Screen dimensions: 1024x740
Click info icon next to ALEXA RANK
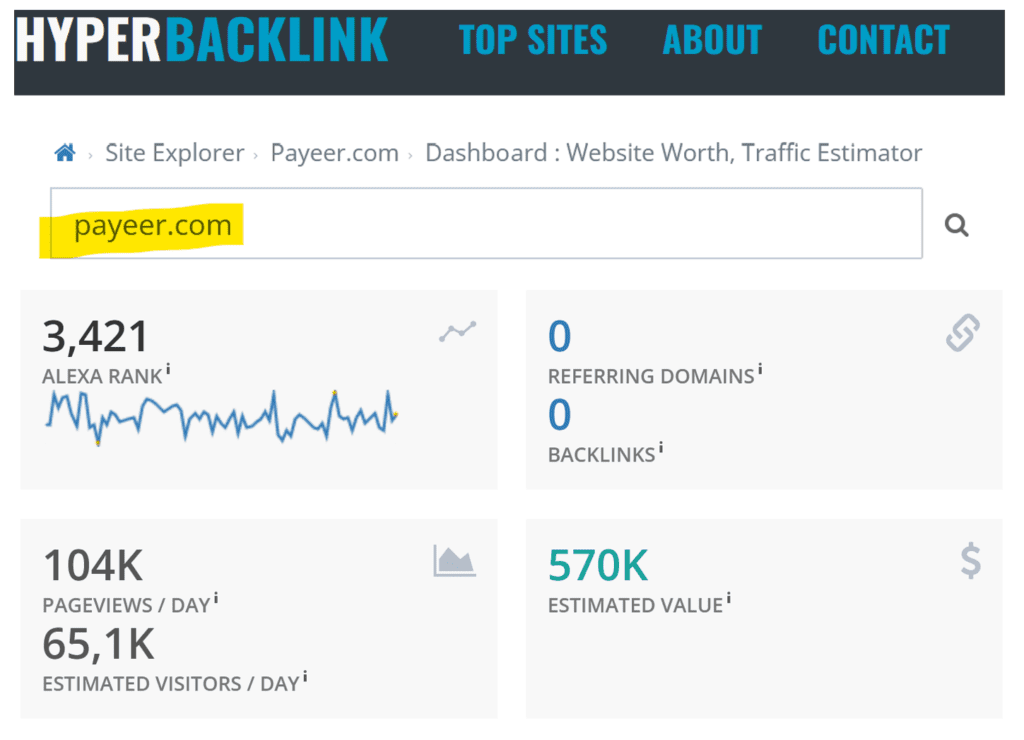coord(168,371)
